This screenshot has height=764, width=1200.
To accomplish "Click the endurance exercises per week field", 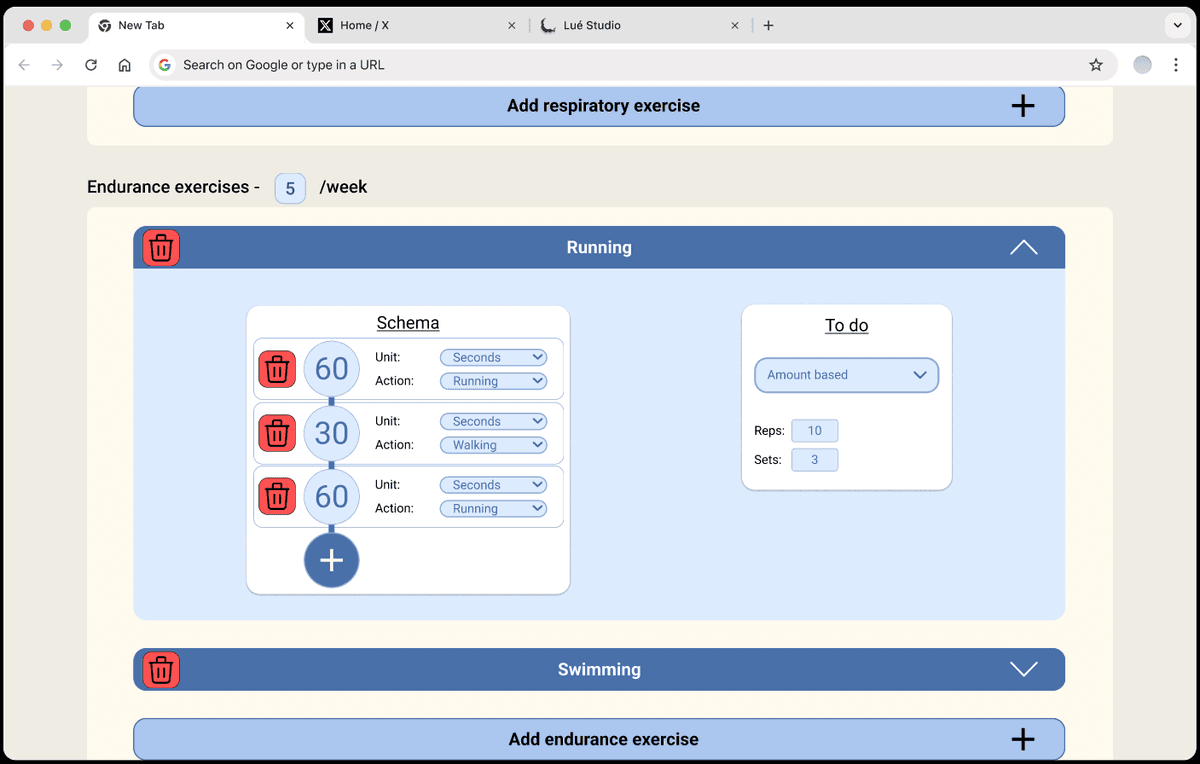I will click(290, 188).
